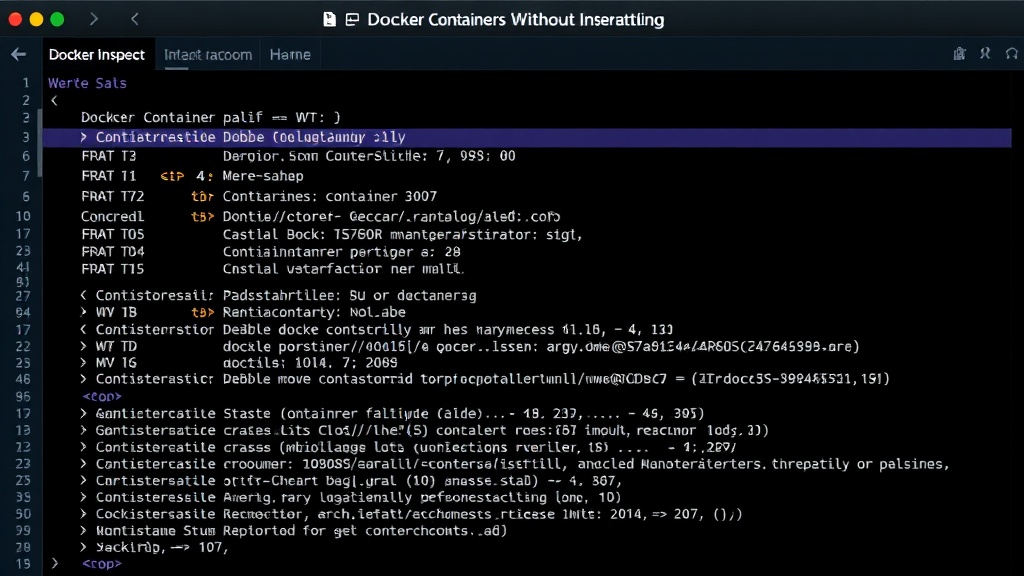Image resolution: width=1024 pixels, height=576 pixels.
Task: Expand the MV 1G doctils row
Action: pos(84,362)
